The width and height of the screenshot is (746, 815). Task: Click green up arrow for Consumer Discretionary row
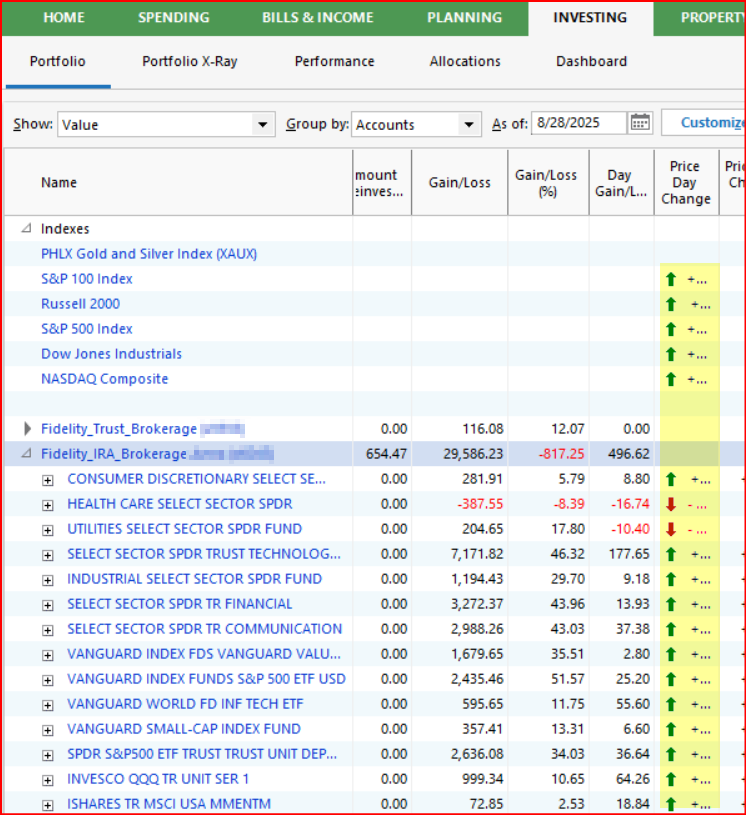click(671, 479)
